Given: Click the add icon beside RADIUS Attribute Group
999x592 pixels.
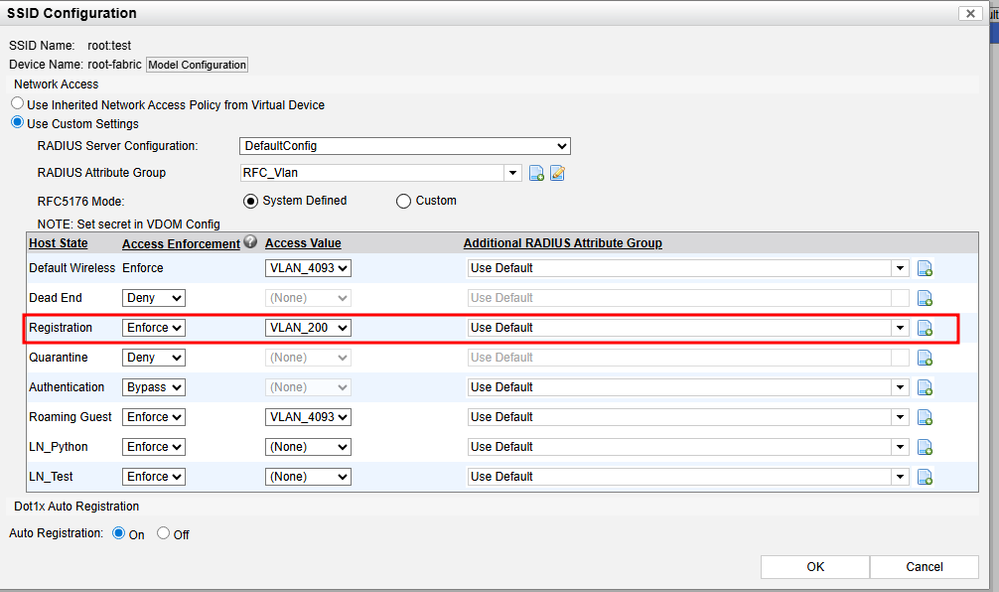Looking at the screenshot, I should [537, 174].
